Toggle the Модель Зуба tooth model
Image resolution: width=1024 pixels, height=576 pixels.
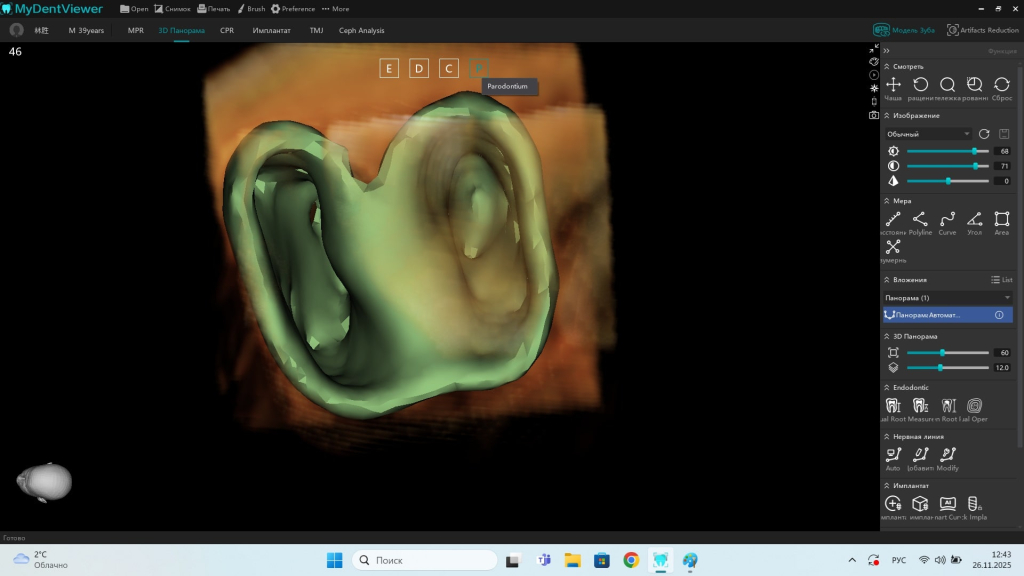(904, 30)
